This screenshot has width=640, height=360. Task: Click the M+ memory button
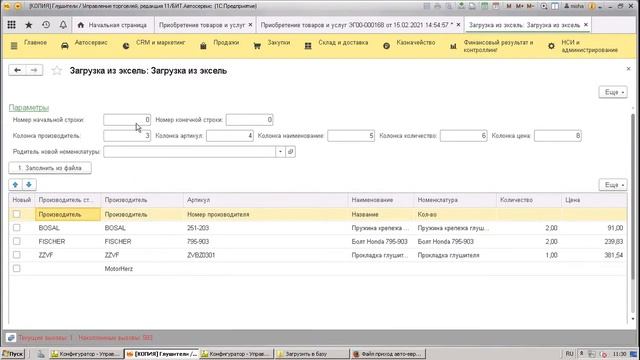[x=520, y=6]
